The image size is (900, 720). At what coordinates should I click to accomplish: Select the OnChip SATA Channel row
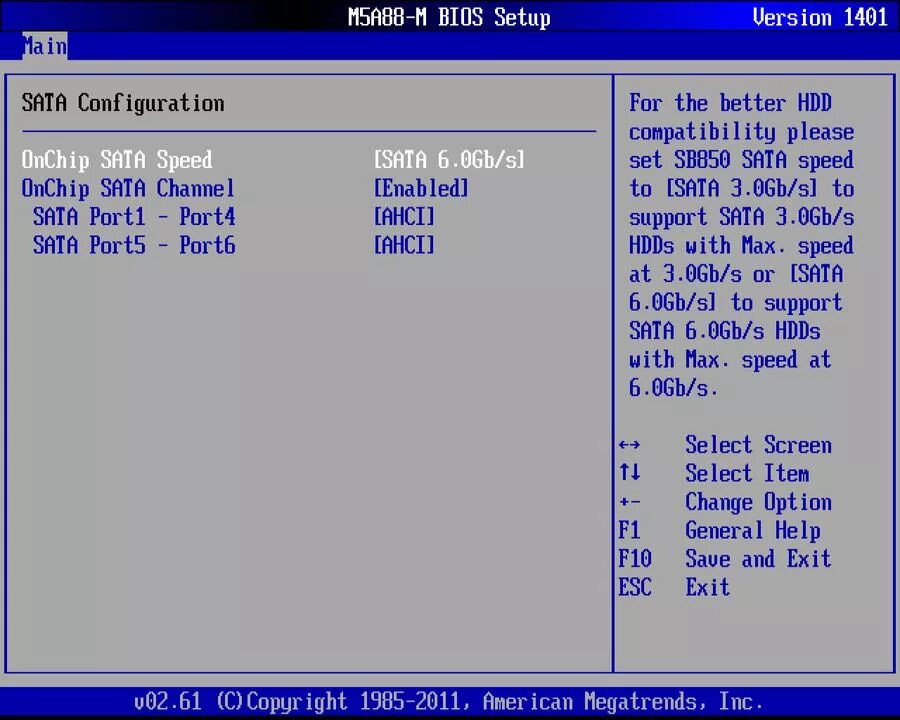(x=127, y=188)
